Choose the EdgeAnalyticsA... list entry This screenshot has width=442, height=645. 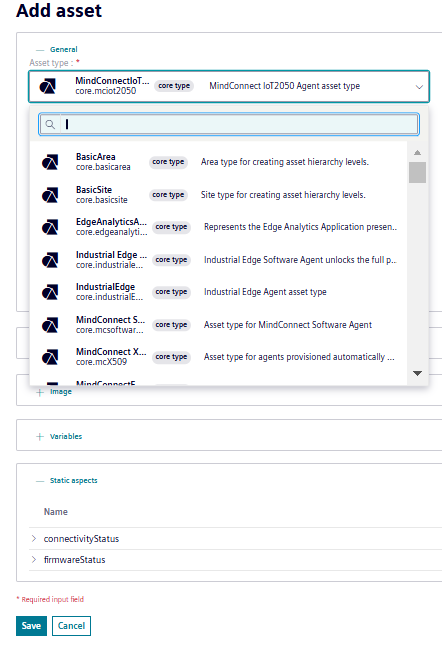tap(219, 227)
